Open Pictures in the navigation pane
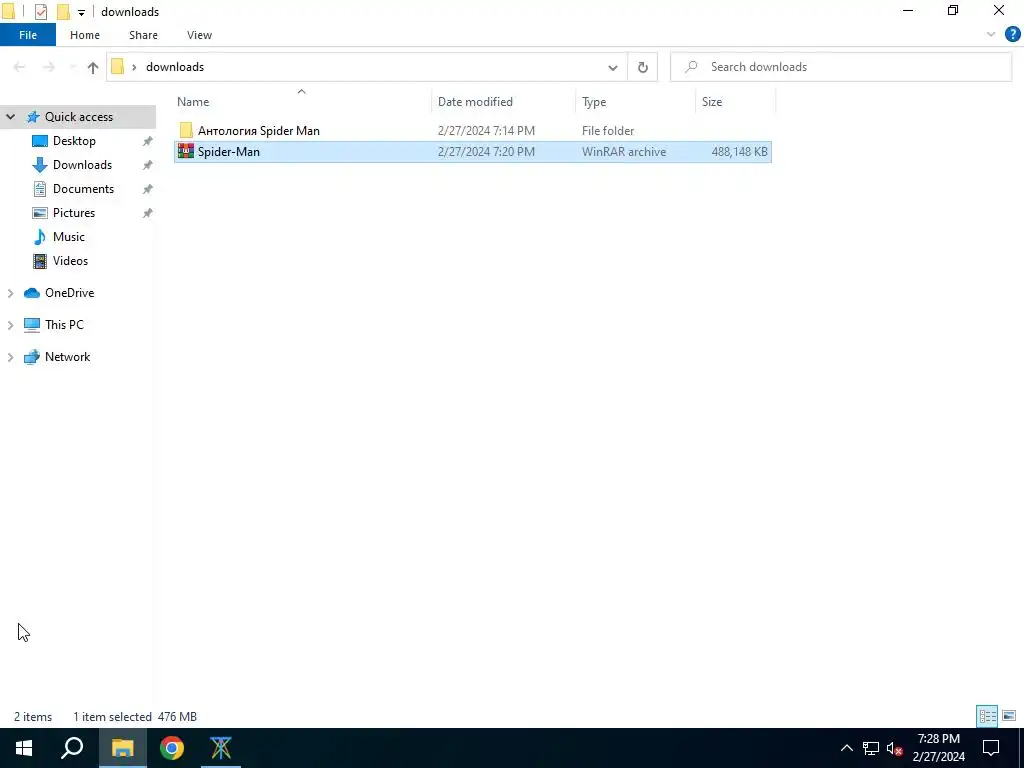This screenshot has height=768, width=1024. (x=74, y=213)
